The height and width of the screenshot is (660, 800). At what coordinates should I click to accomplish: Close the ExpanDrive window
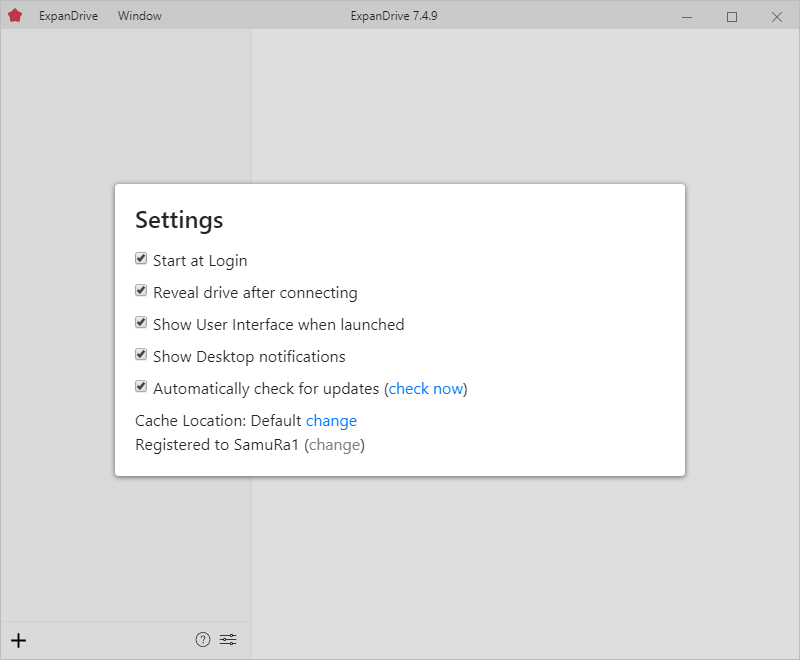coord(777,17)
